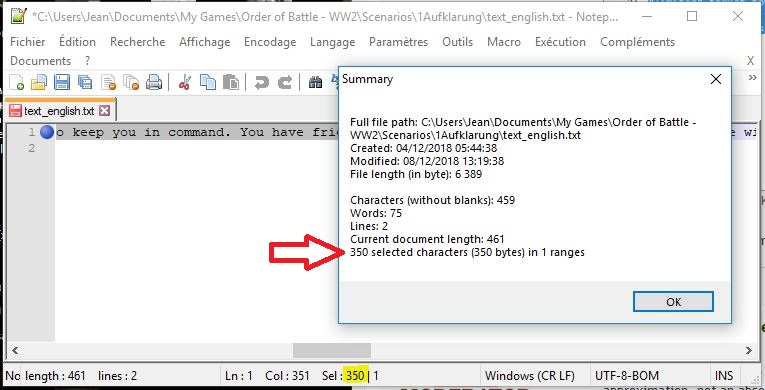Viewport: 765px width, 390px height.
Task: Click the Close All documents icon
Action: 131,82
